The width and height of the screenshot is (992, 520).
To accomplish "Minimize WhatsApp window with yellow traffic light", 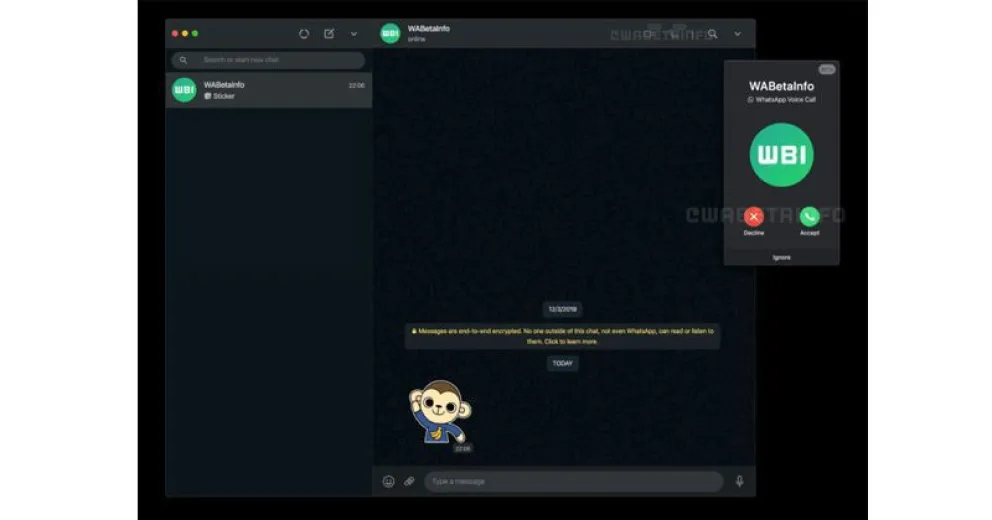I will 185,34.
